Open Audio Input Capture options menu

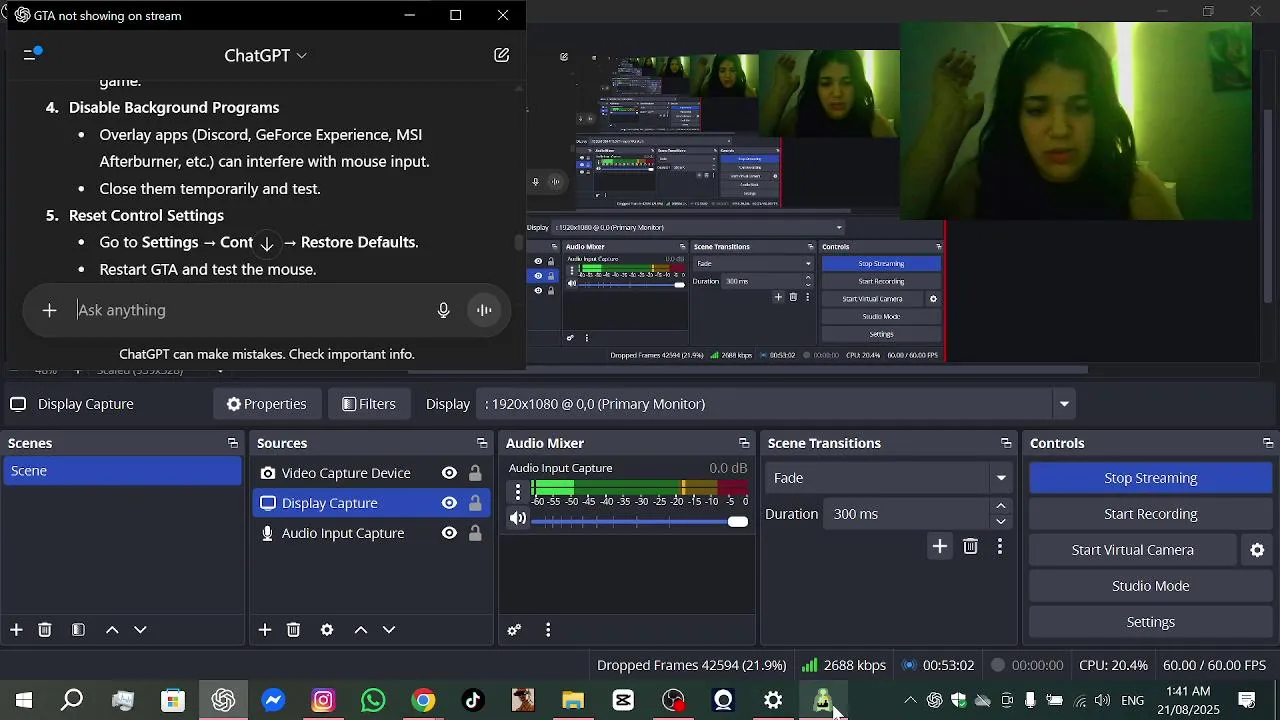tap(518, 491)
